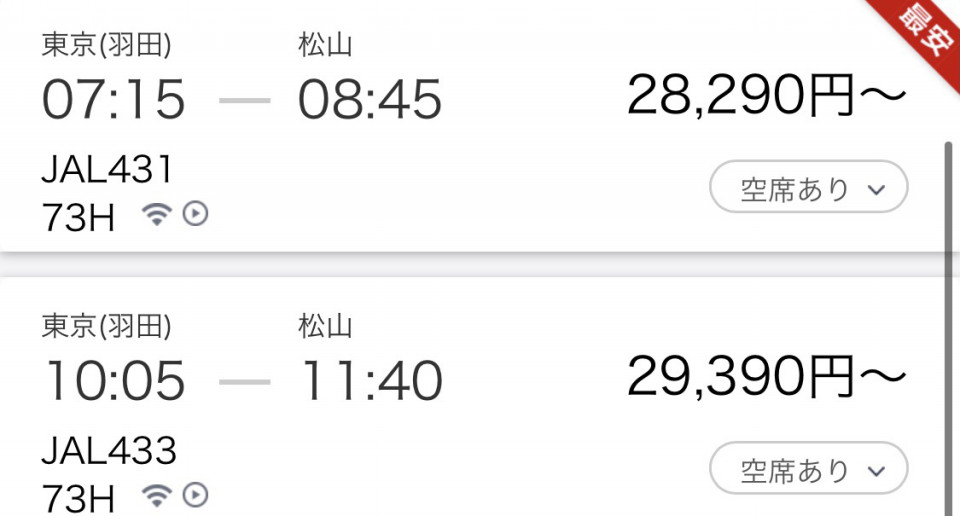The width and height of the screenshot is (960, 516).
Task: Open flight number JAL431 details
Action: [107, 170]
